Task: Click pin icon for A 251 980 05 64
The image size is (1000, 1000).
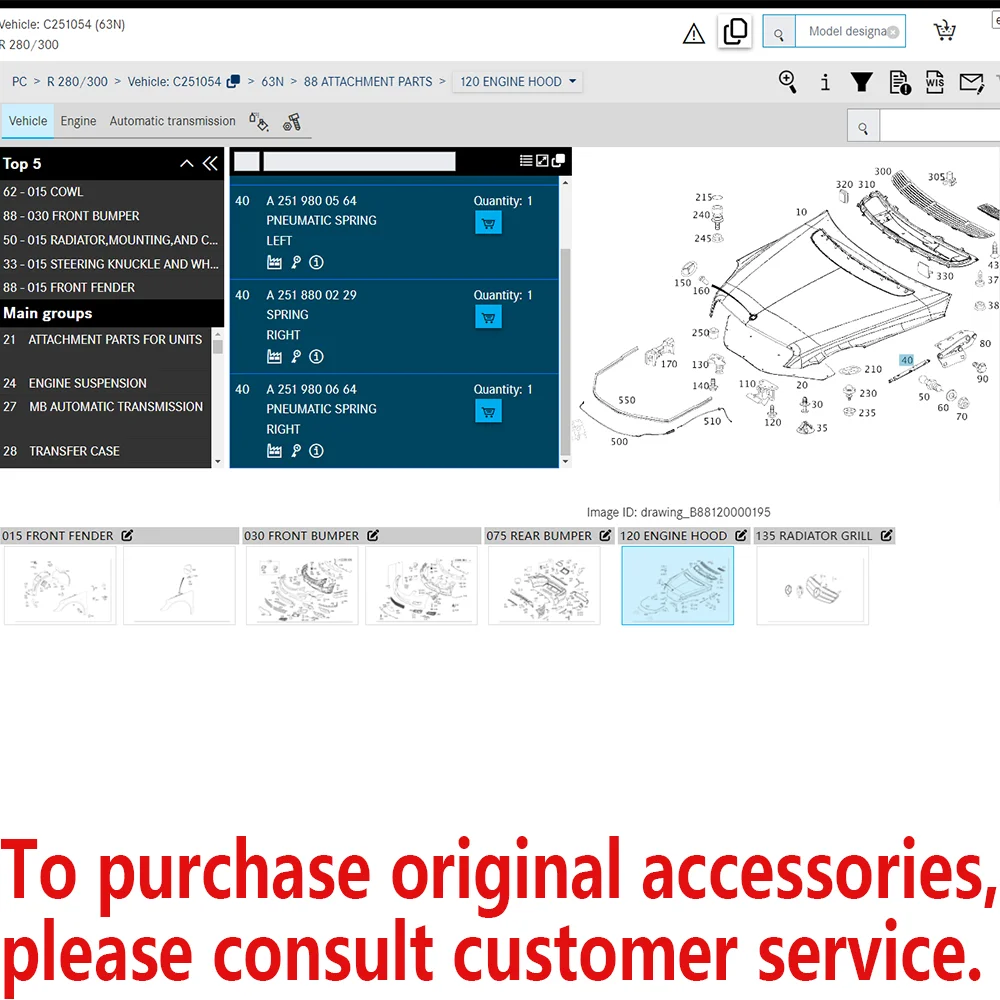Action: coord(296,262)
